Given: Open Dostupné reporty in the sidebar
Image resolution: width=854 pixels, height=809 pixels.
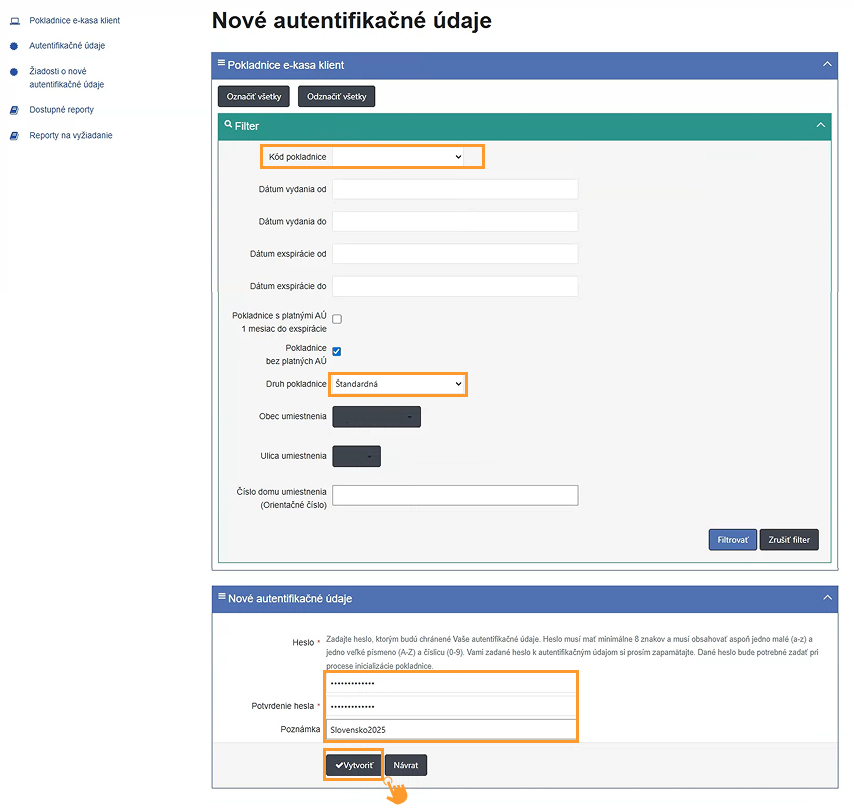Looking at the screenshot, I should (x=61, y=110).
